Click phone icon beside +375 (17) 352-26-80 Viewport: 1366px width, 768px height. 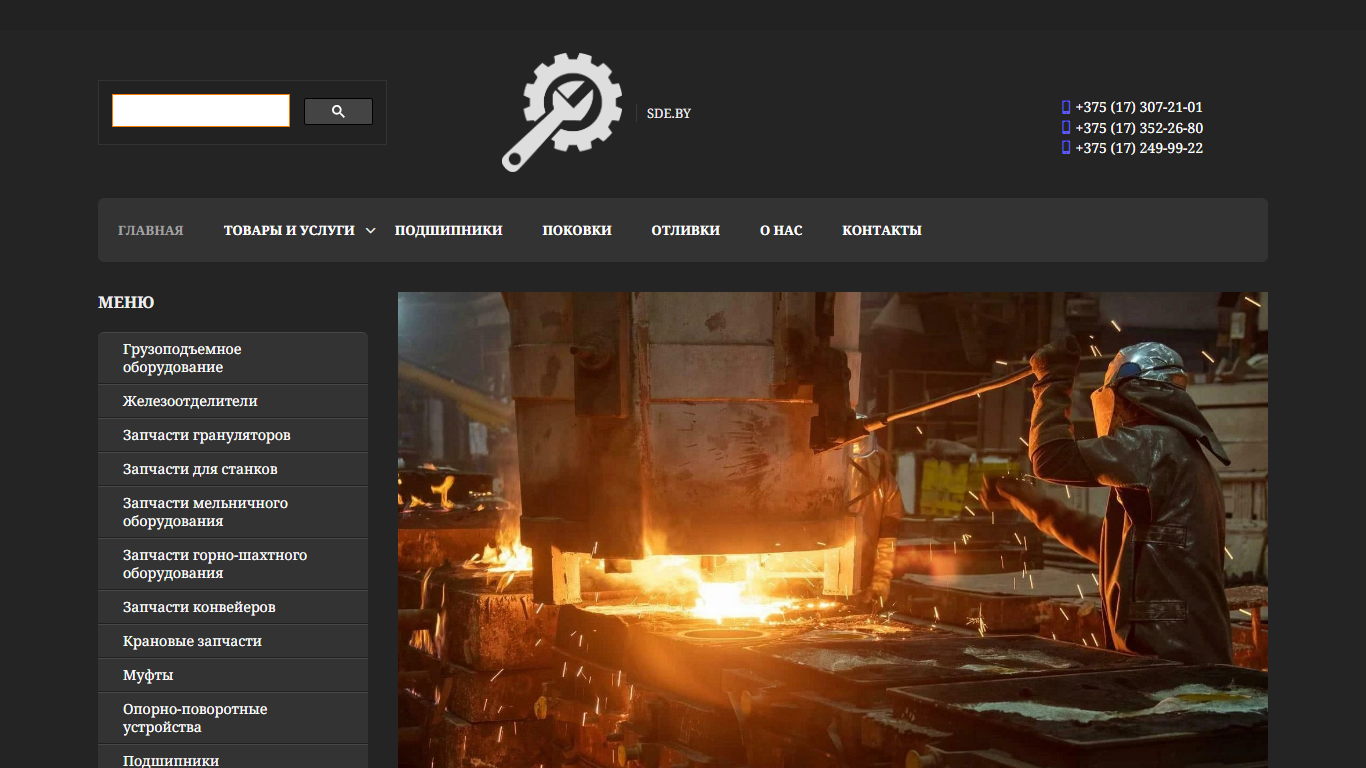coord(1066,128)
